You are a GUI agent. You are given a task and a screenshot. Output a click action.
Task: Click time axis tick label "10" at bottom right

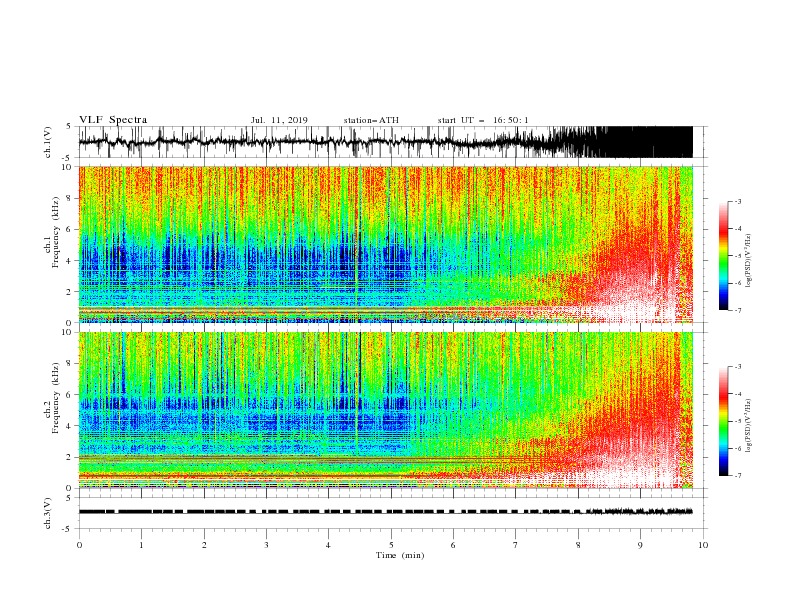pos(703,545)
